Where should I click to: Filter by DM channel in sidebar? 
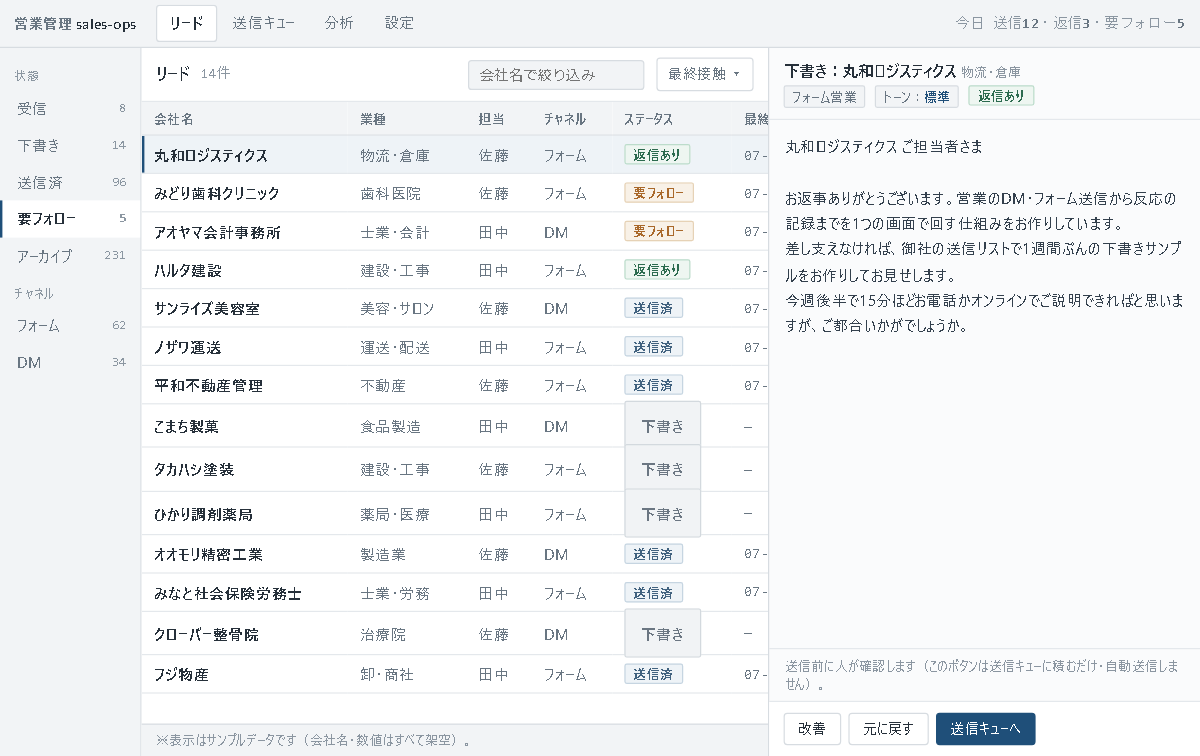[70, 362]
